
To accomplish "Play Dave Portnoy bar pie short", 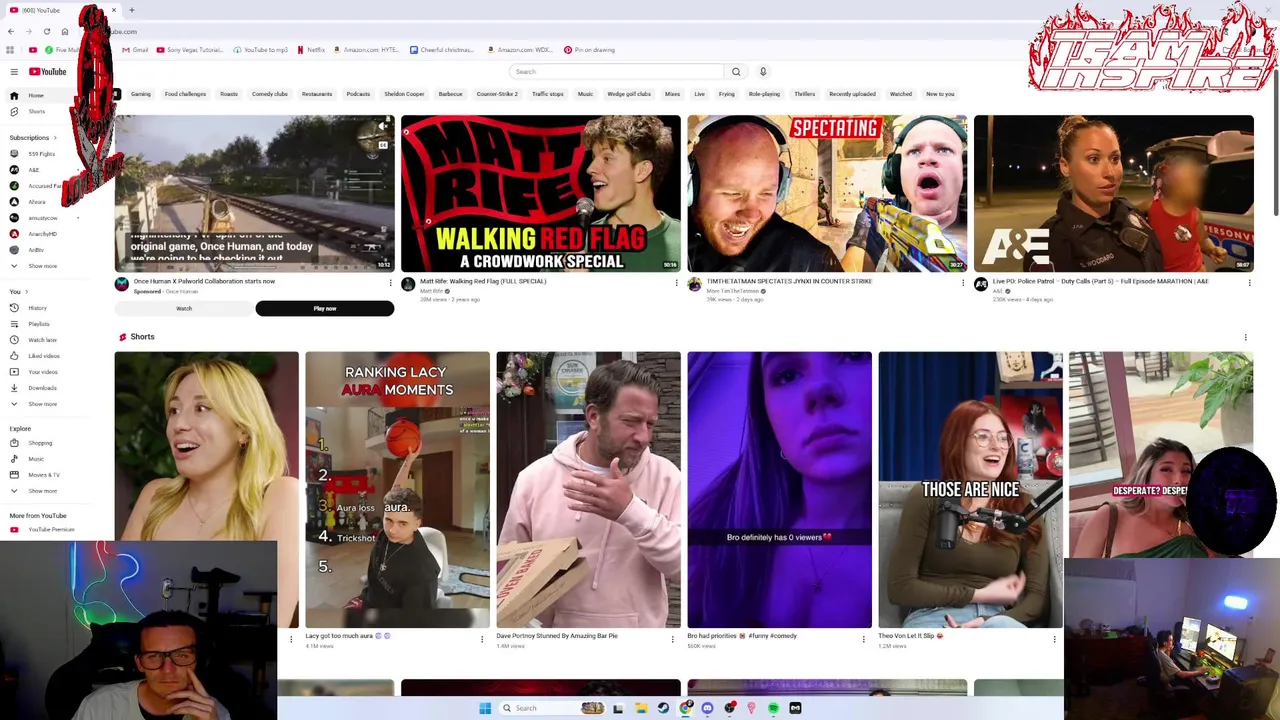I will coord(588,489).
